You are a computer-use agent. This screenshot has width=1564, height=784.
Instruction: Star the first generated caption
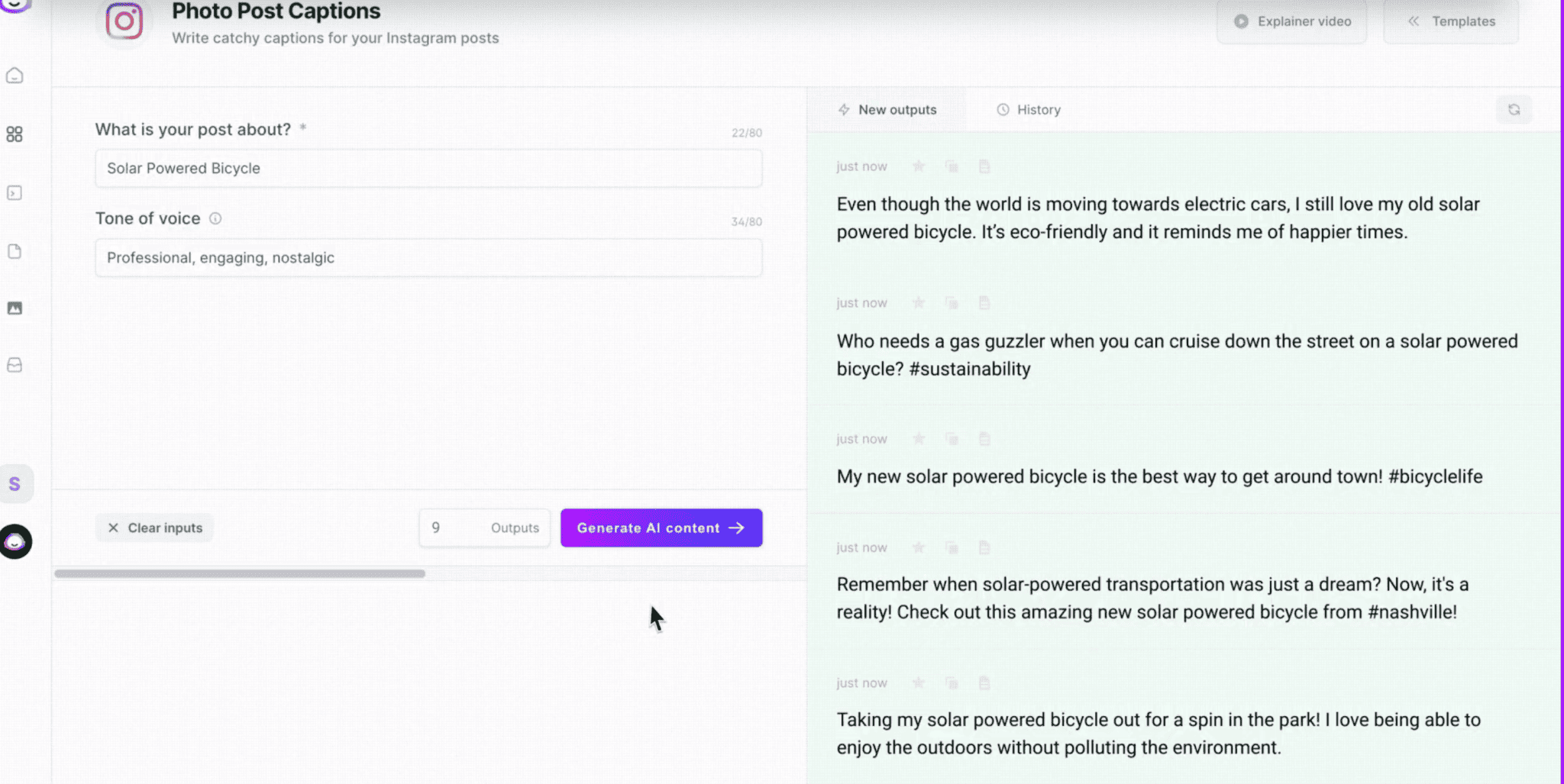[x=919, y=166]
